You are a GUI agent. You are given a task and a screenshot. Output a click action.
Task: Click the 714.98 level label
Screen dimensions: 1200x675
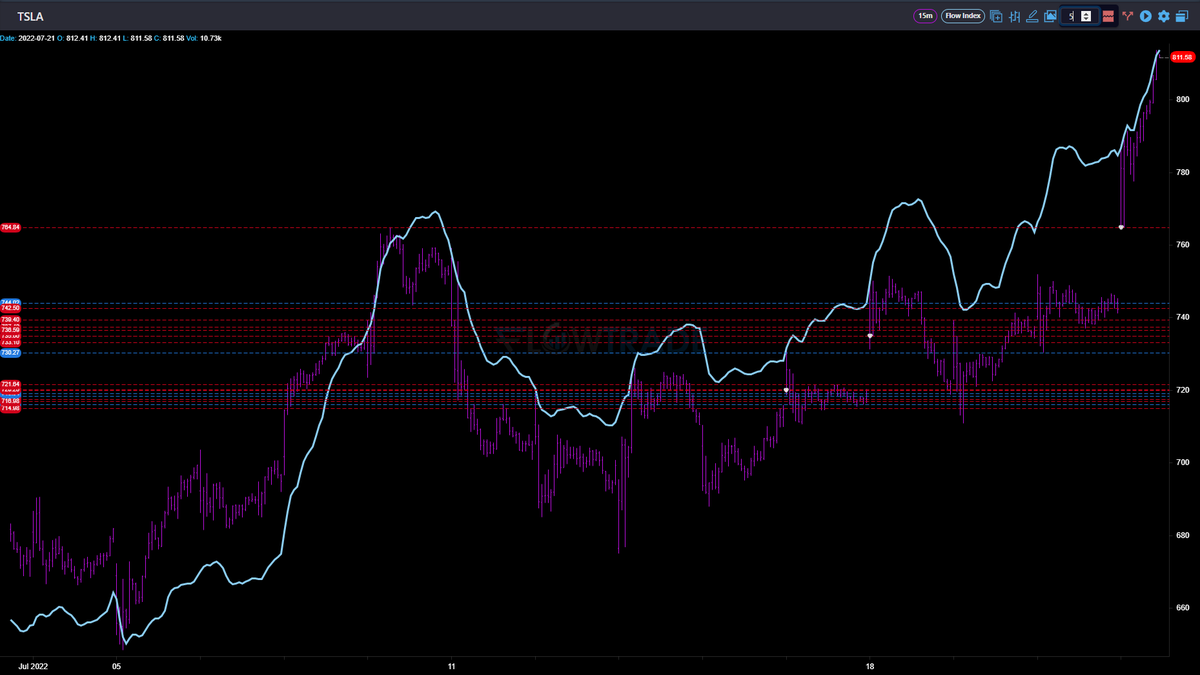[11, 408]
